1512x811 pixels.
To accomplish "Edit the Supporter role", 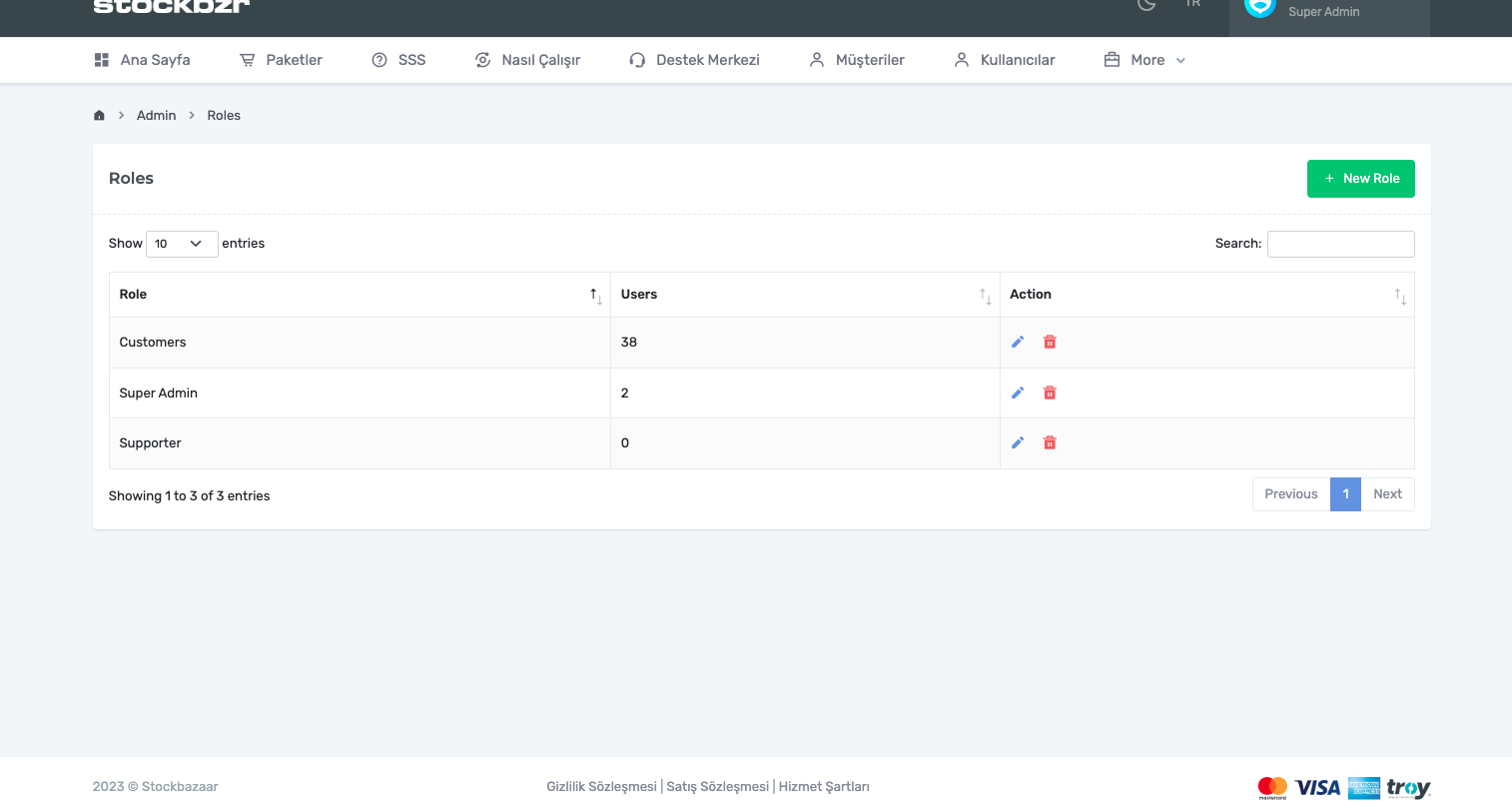I will (1018, 442).
